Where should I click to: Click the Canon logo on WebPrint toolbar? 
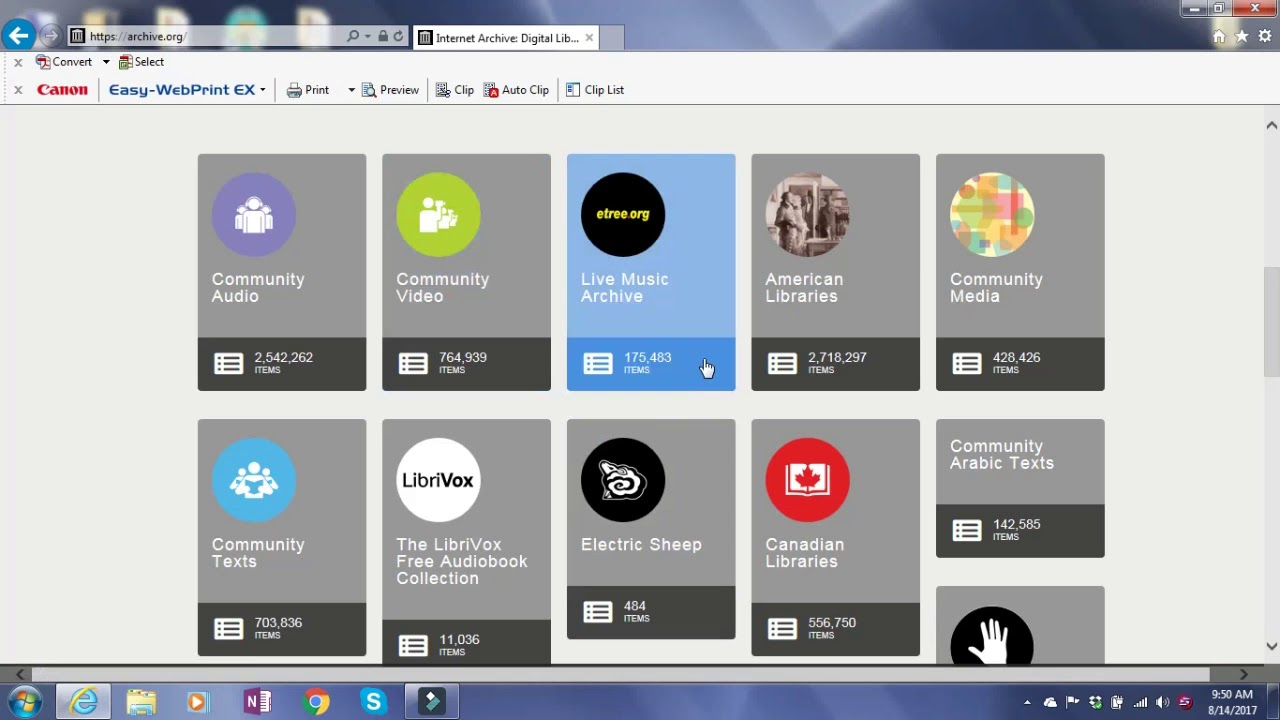[62, 90]
